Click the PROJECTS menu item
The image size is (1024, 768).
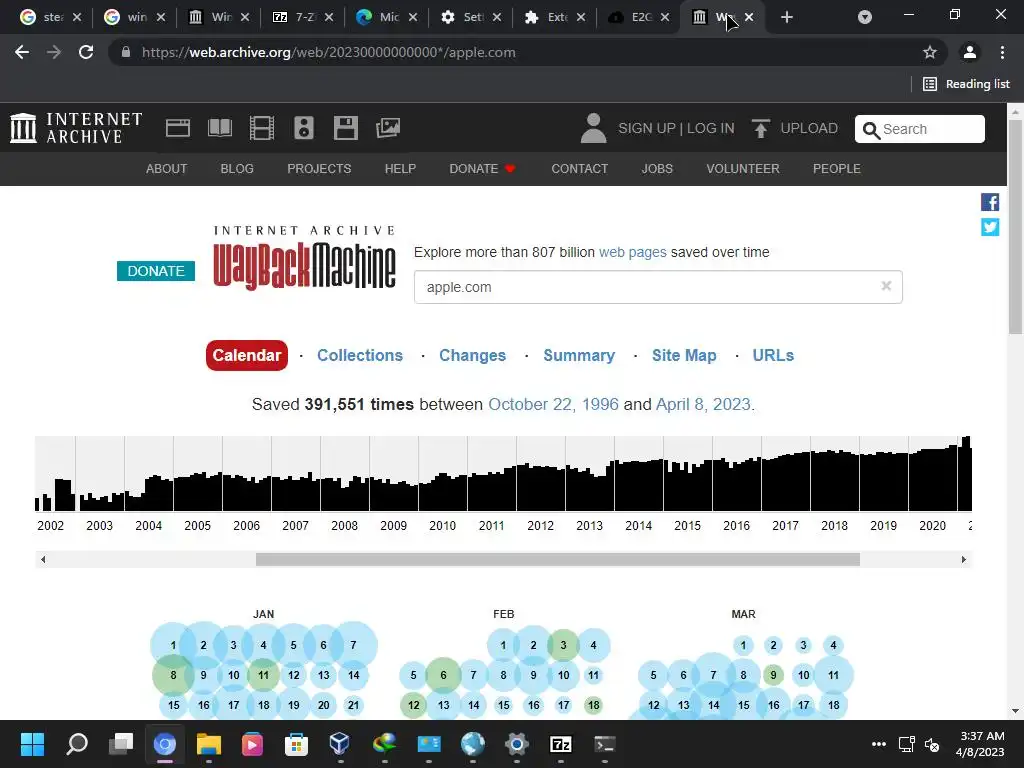click(x=319, y=168)
